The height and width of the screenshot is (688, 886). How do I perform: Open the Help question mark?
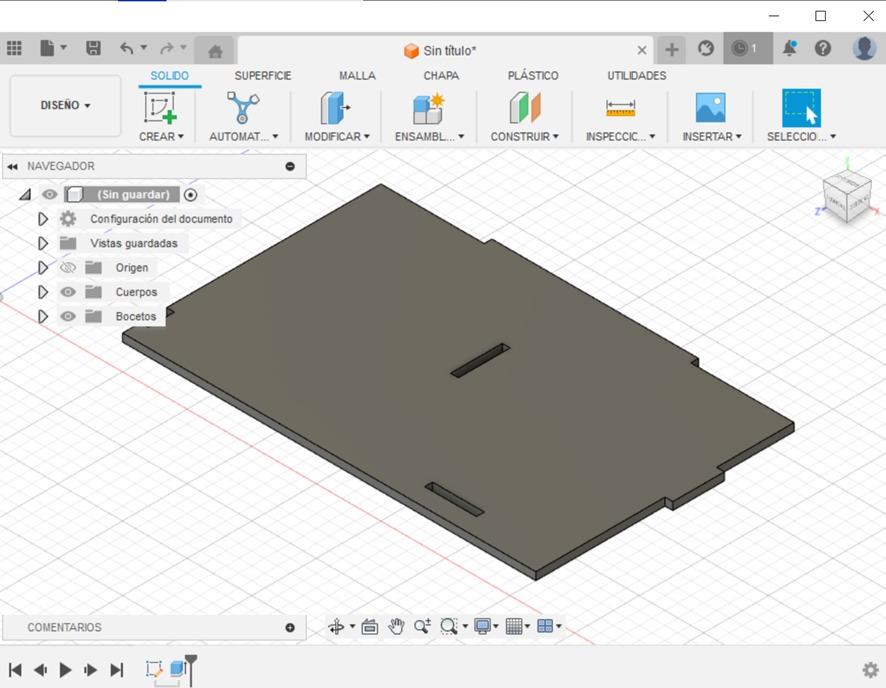pos(823,49)
